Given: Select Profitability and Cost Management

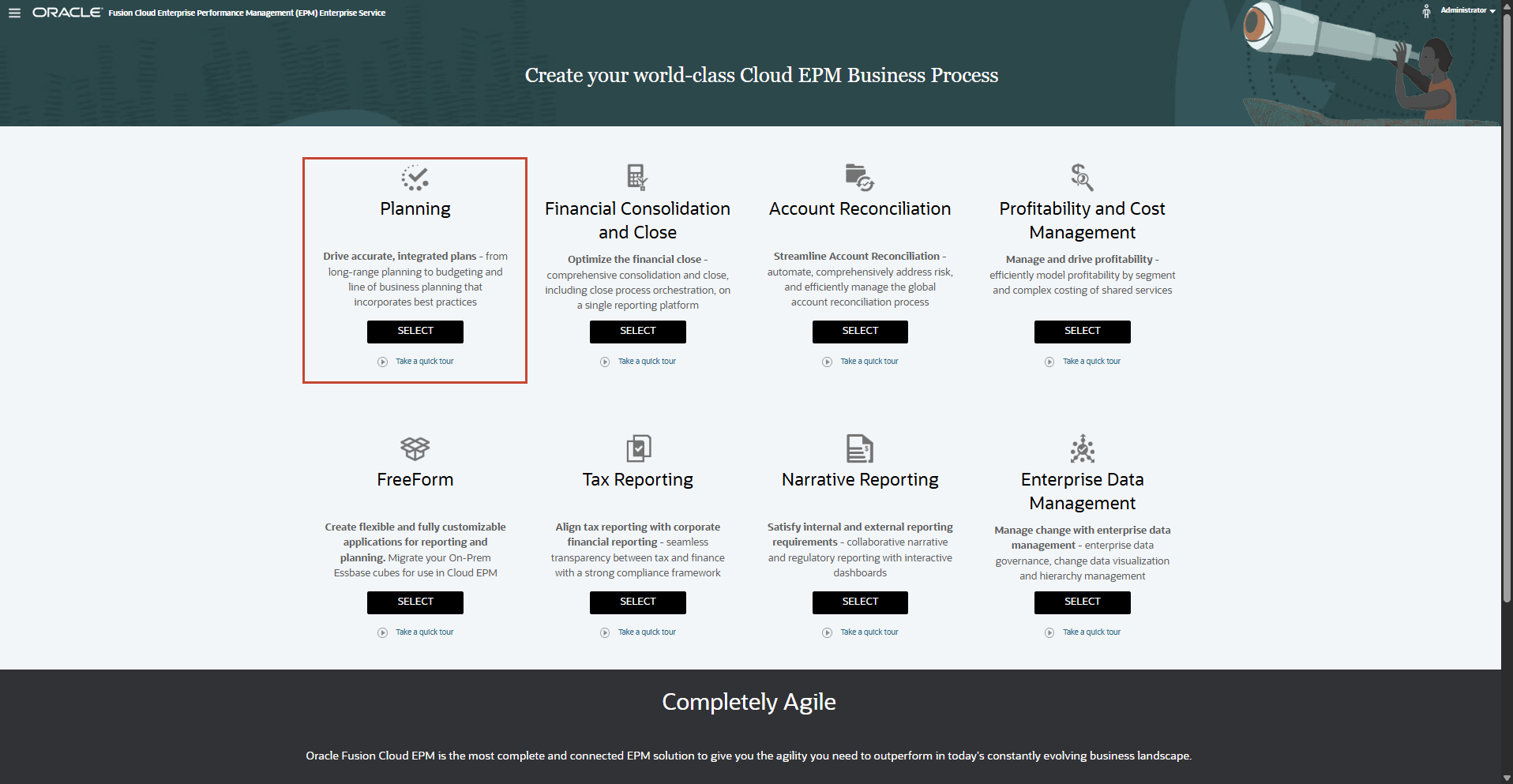Looking at the screenshot, I should click(1083, 332).
